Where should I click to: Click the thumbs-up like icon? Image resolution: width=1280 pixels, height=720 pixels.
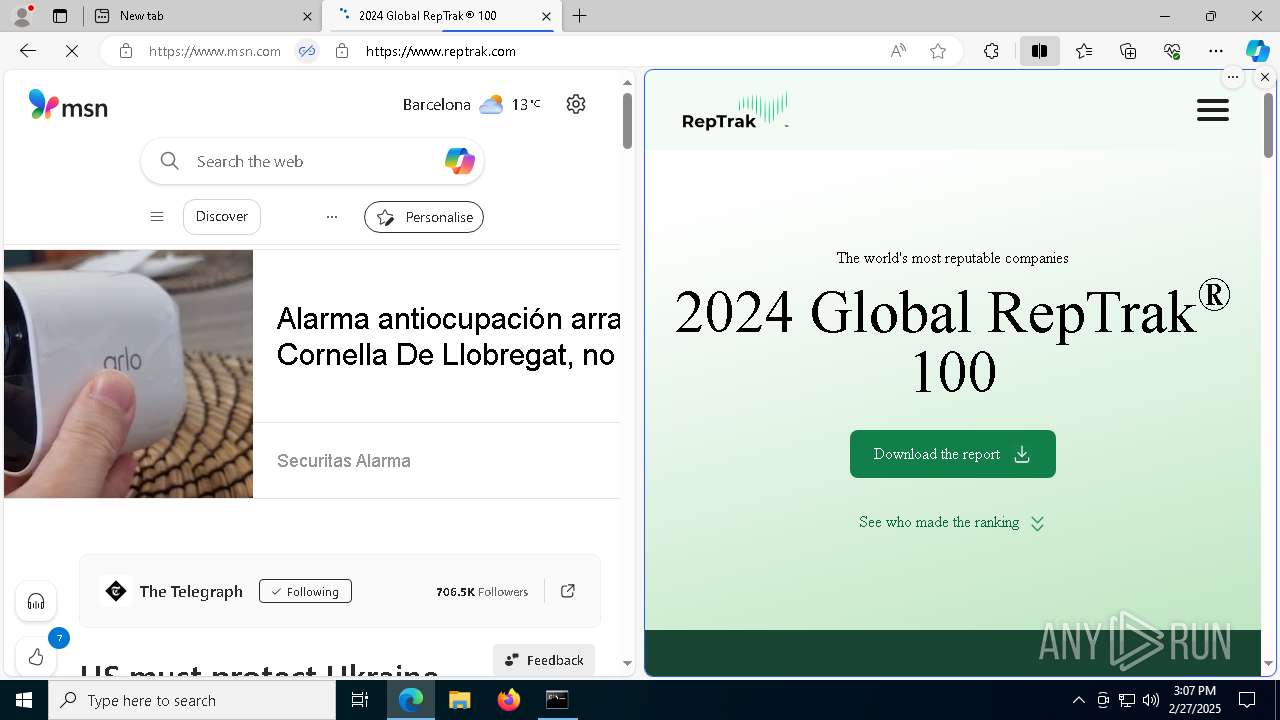pyautogui.click(x=36, y=657)
